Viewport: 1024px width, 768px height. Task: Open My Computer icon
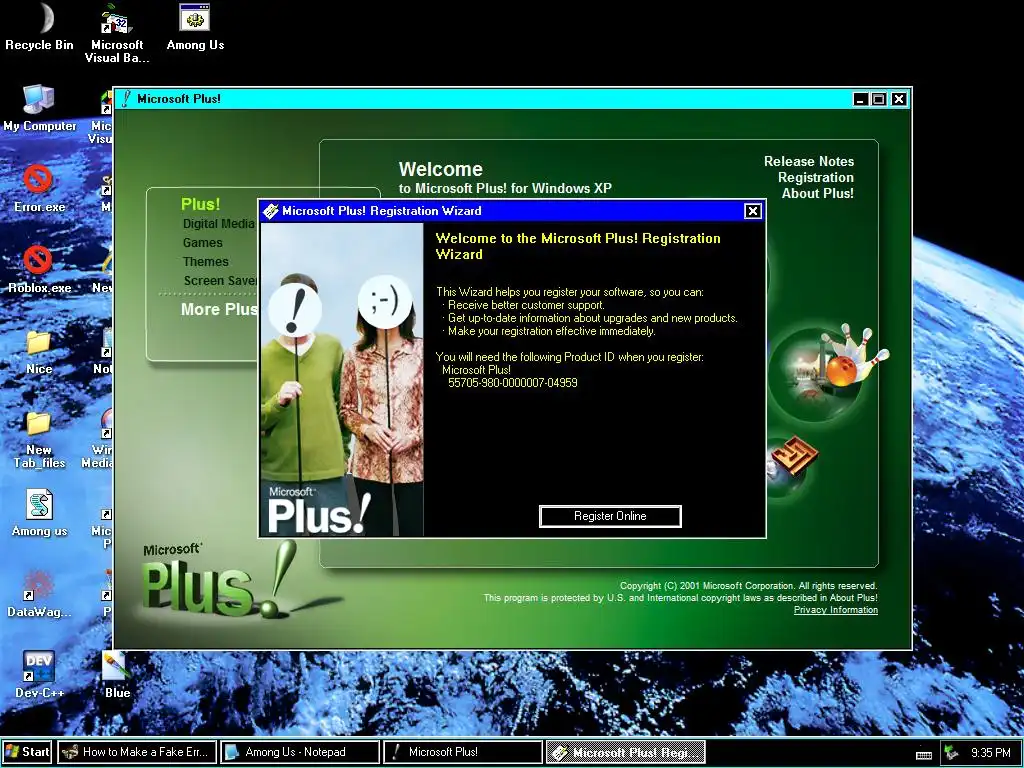[39, 108]
